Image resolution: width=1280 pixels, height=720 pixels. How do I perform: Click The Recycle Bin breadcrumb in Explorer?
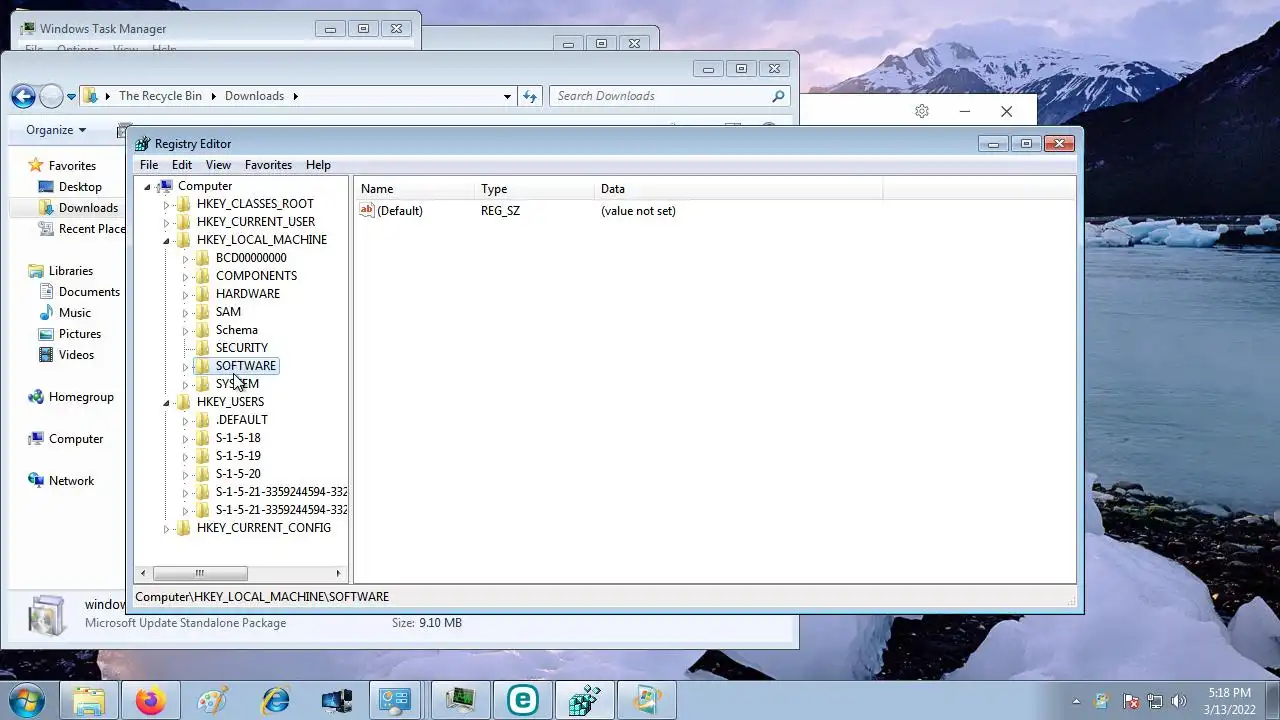pos(160,96)
